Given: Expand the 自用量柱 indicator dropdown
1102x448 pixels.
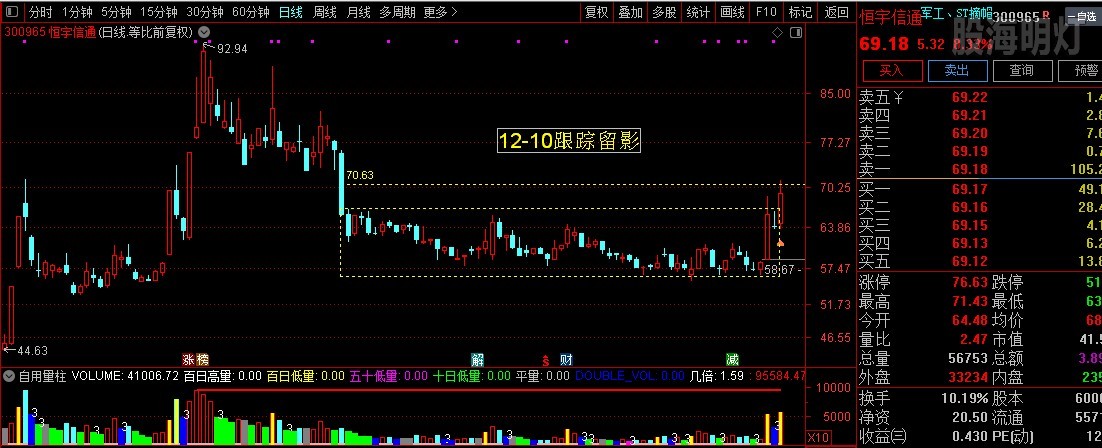Looking at the screenshot, I should 9,377.
